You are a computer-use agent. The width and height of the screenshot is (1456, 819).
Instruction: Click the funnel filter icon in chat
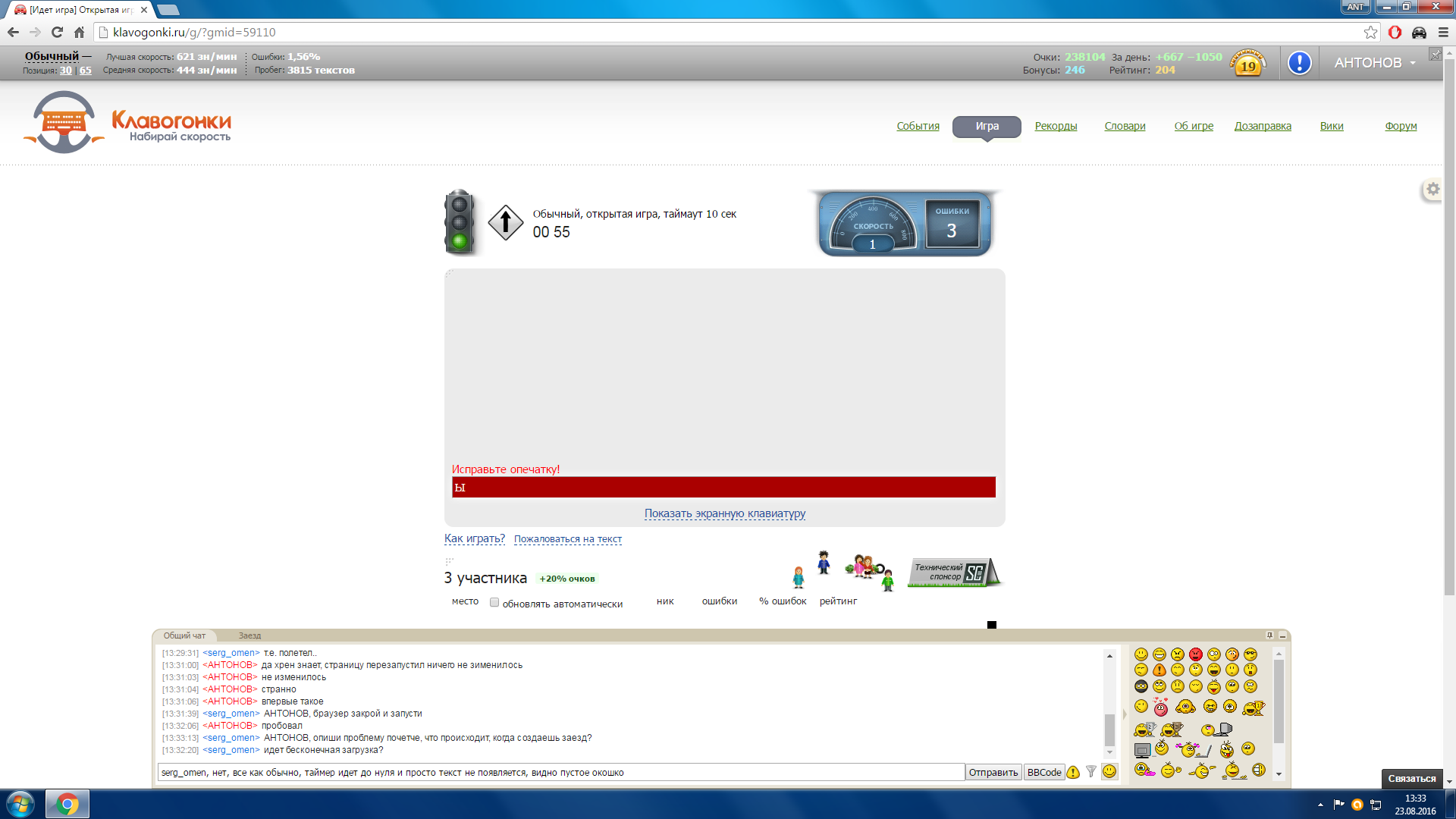point(1091,771)
